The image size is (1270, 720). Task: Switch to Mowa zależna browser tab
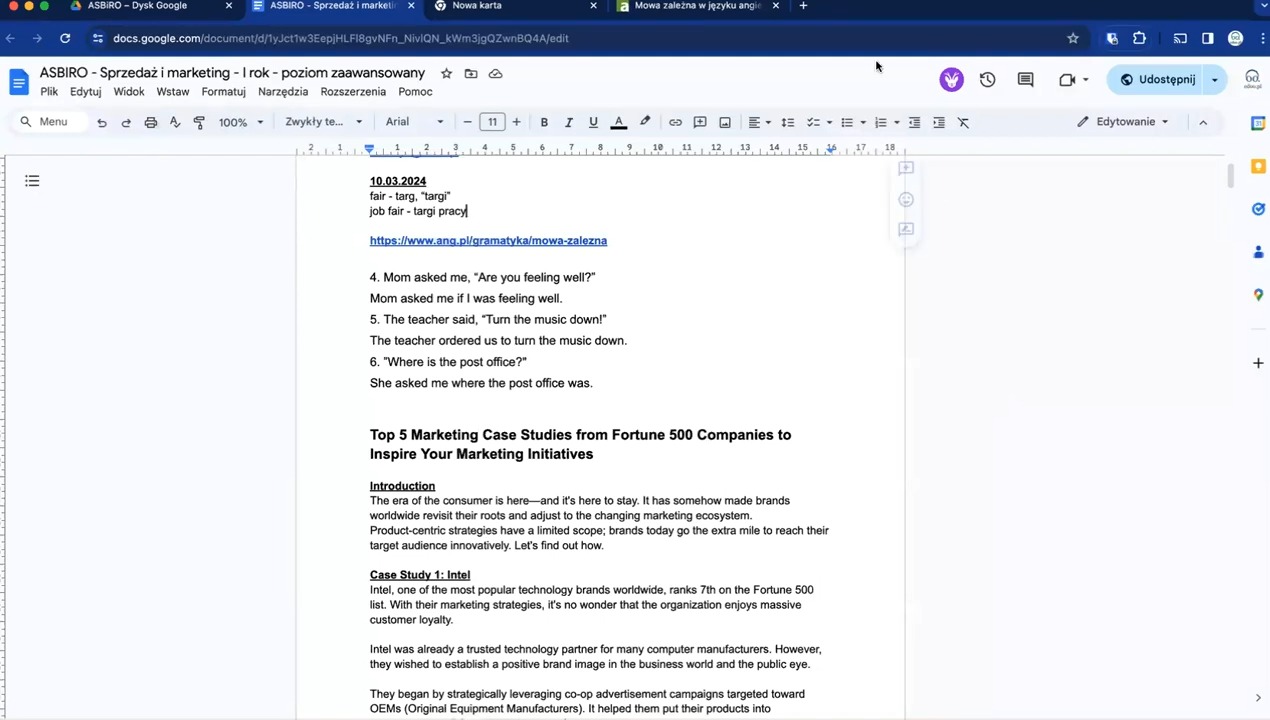pyautogui.click(x=697, y=6)
